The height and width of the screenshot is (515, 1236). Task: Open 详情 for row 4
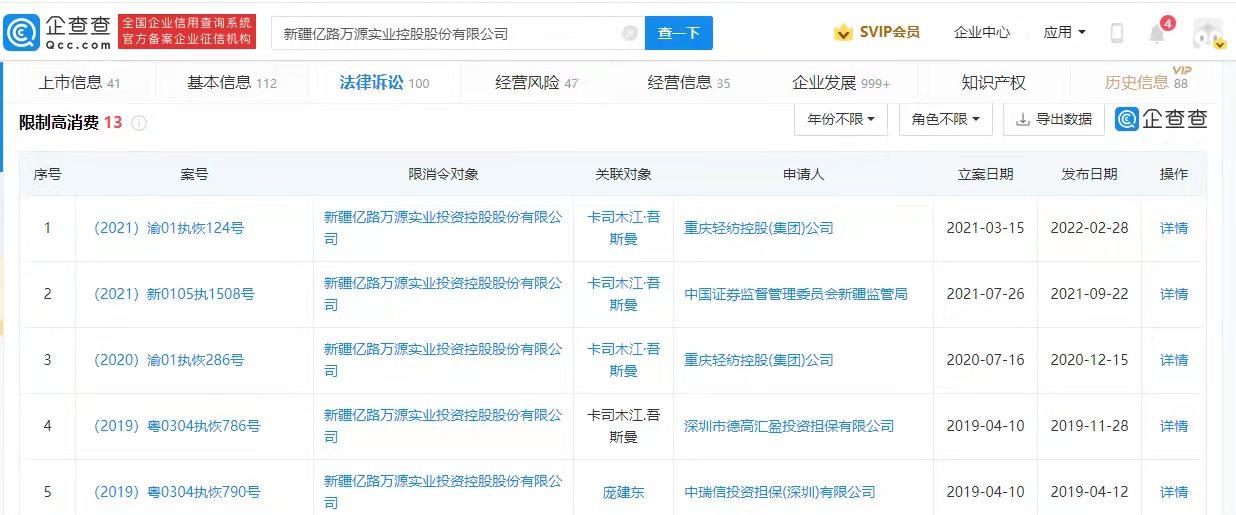tap(1174, 426)
